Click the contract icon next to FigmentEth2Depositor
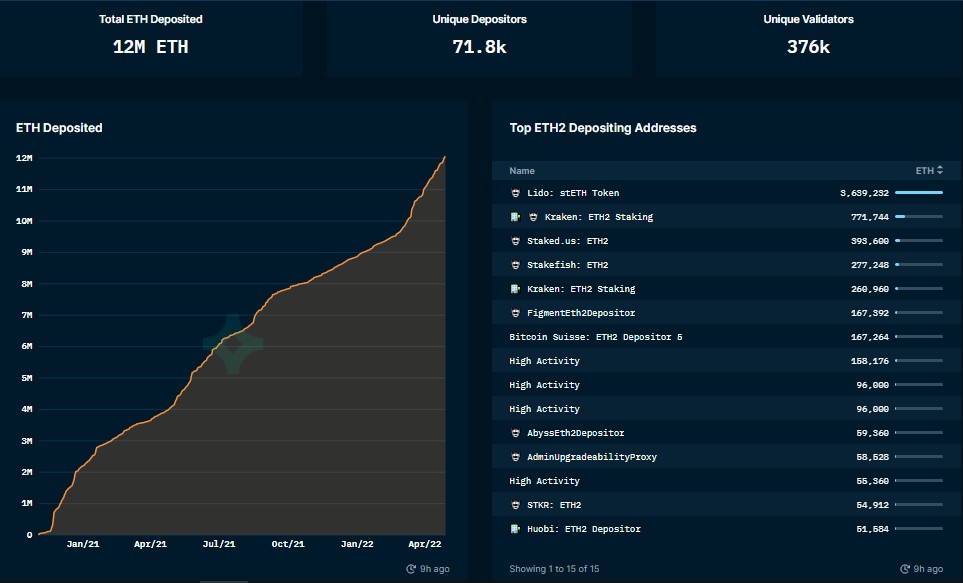 pos(515,313)
